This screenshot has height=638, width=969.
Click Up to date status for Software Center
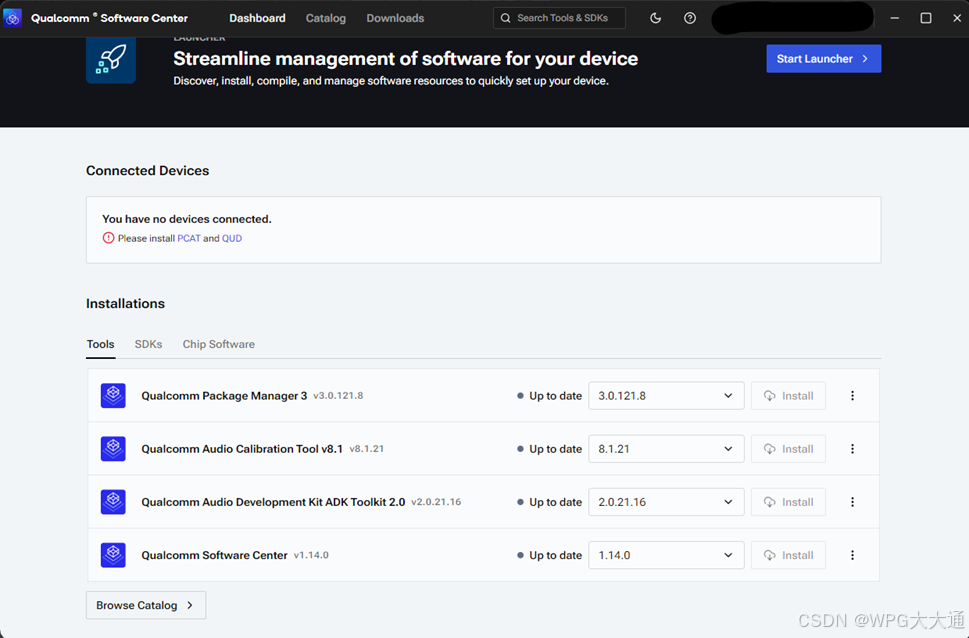tap(549, 555)
